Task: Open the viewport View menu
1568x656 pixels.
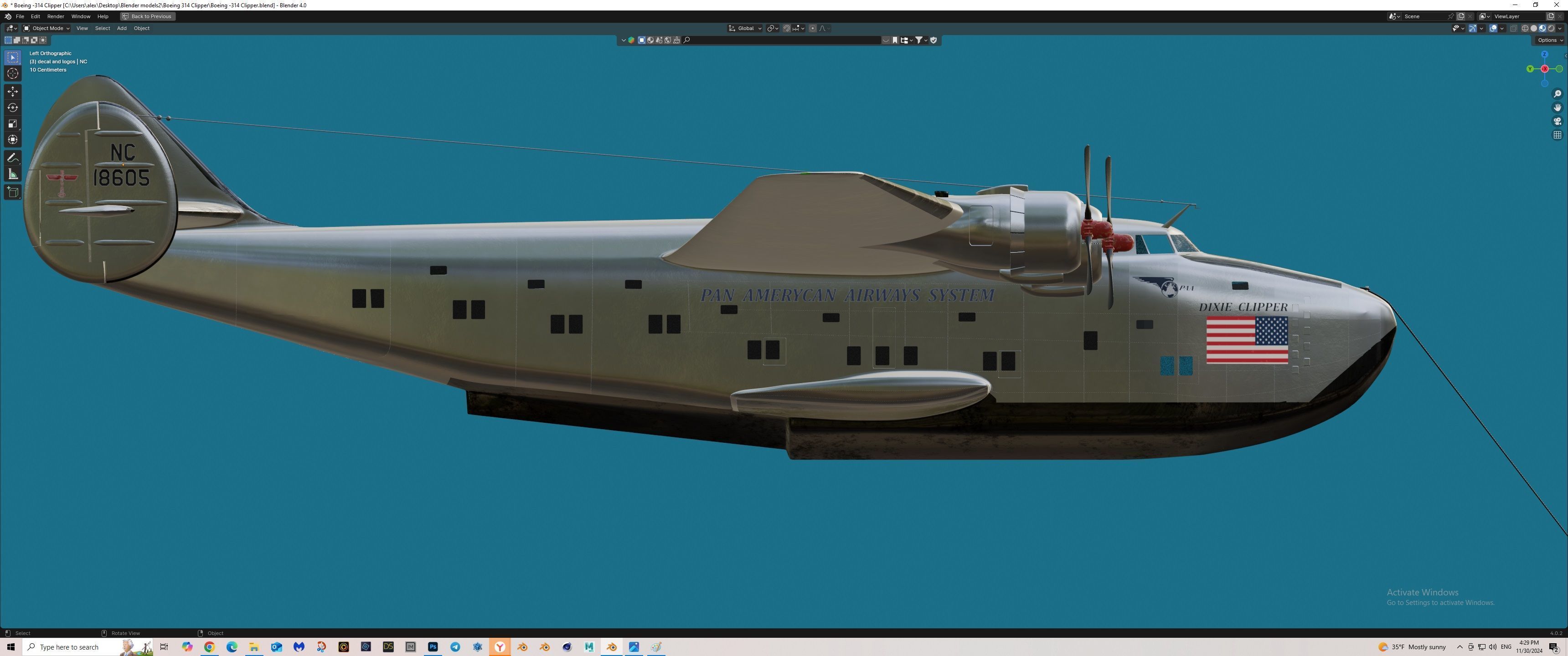Action: 82,28
